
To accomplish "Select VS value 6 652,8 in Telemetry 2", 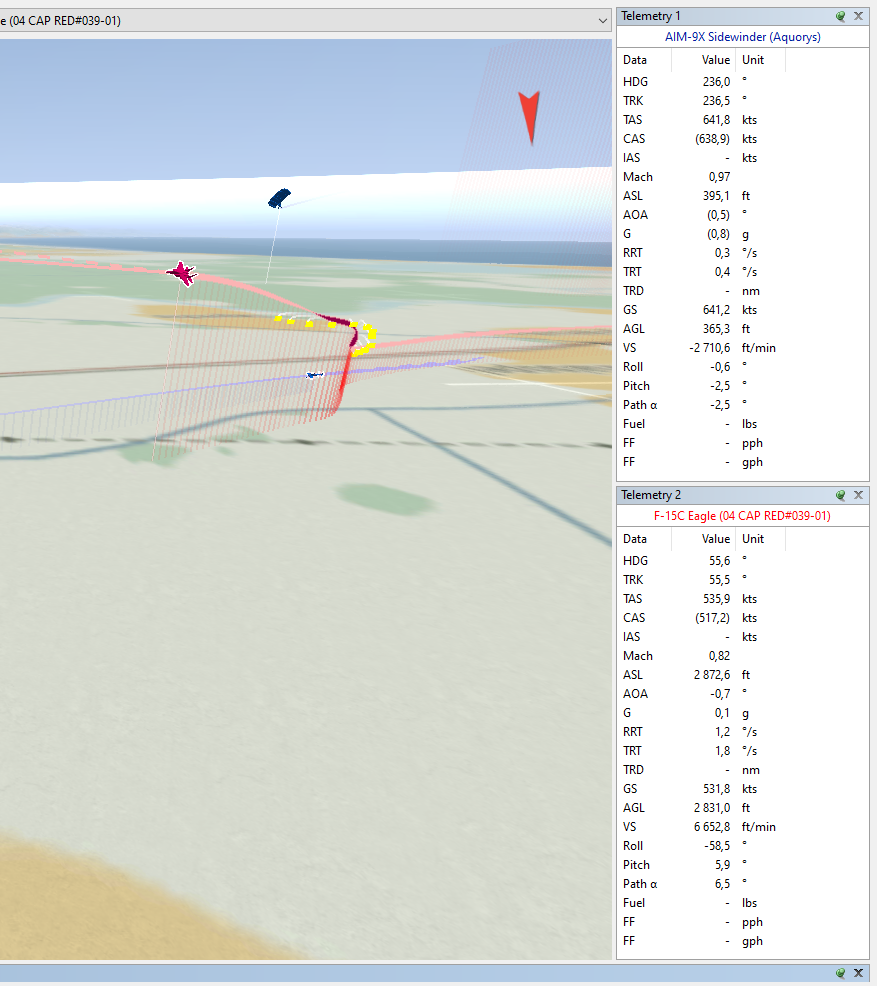I will [x=712, y=827].
